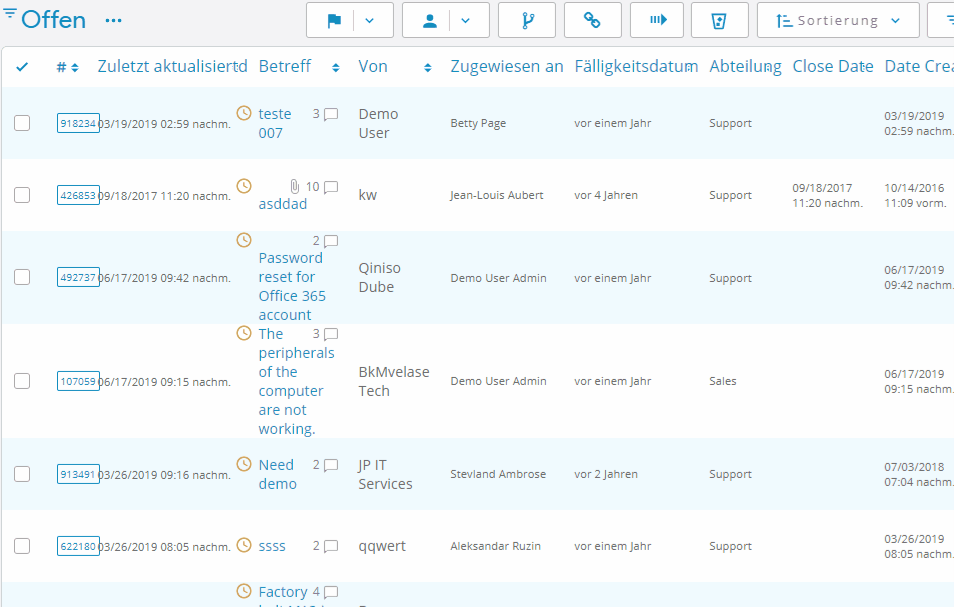The width and height of the screenshot is (954, 607).
Task: Click the filter icon beside Offen
Action: [10, 16]
